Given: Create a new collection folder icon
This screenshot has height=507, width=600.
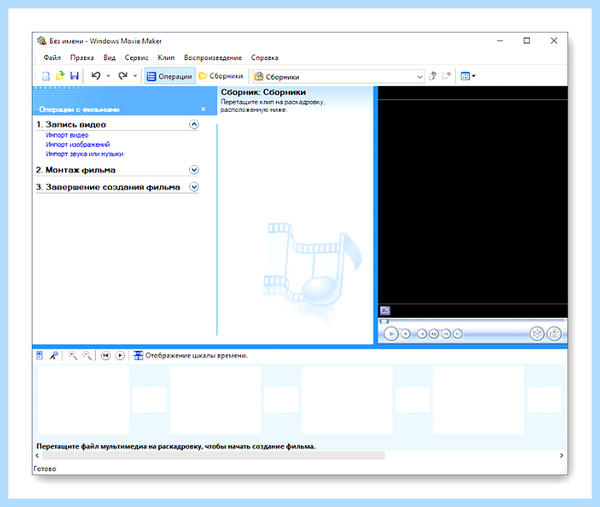Looking at the screenshot, I should (446, 76).
